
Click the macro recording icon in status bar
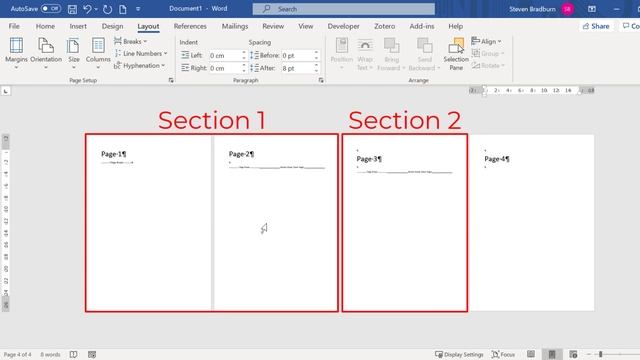coord(92,355)
